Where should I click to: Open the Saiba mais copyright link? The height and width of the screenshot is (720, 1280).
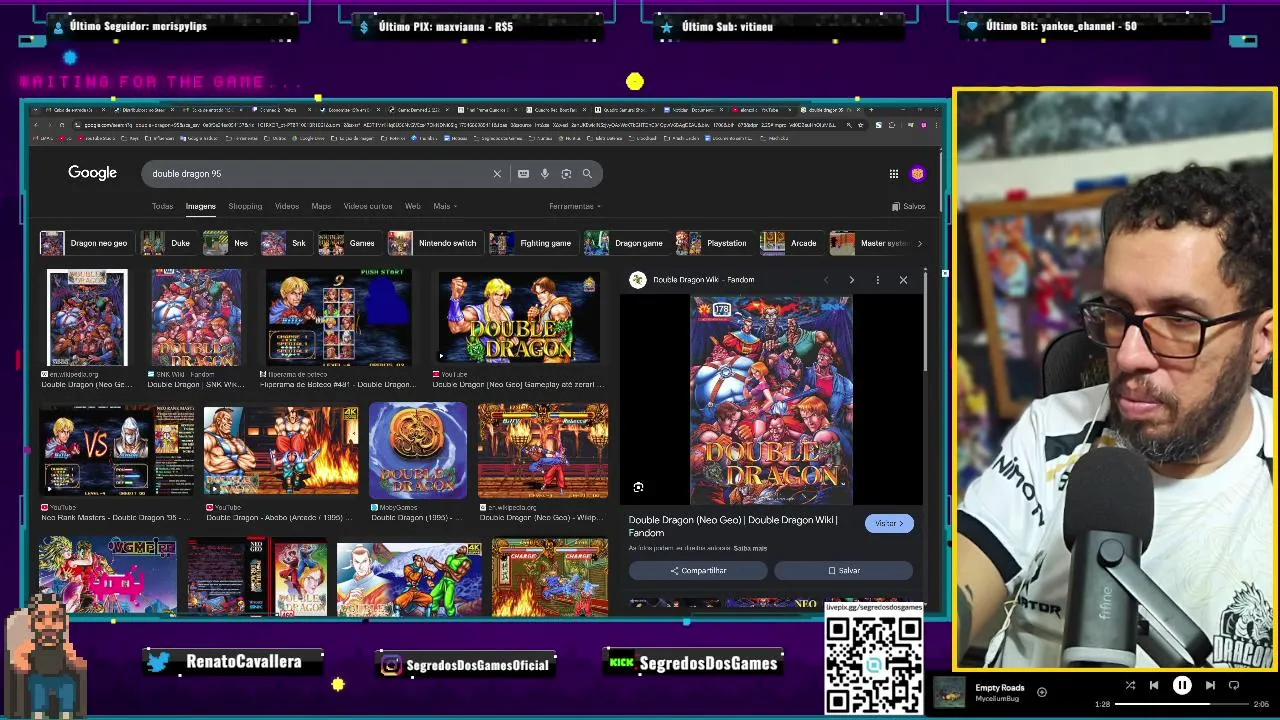click(750, 548)
